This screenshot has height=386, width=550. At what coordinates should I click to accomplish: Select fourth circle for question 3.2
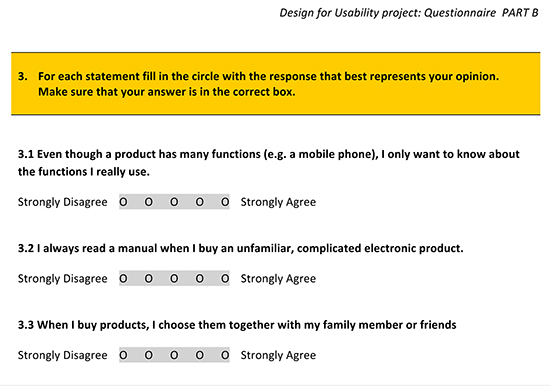coord(200,278)
